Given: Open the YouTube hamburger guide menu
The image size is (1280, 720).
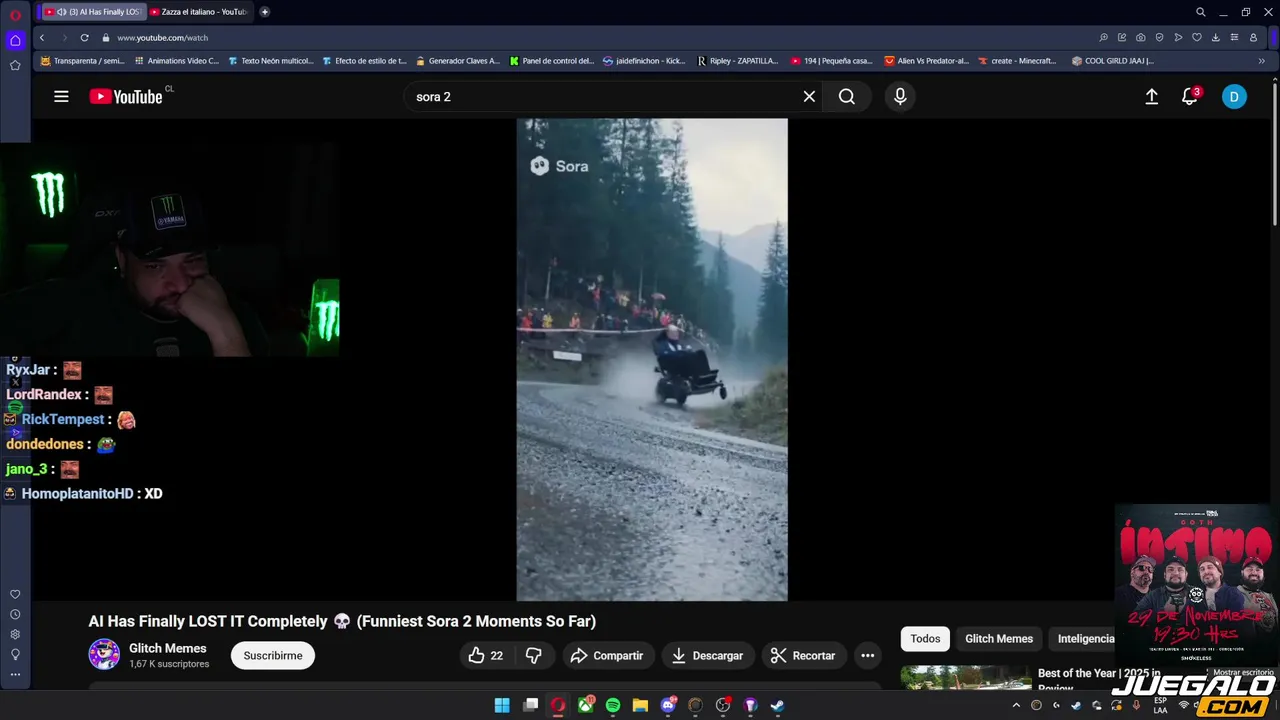Looking at the screenshot, I should (x=61, y=97).
